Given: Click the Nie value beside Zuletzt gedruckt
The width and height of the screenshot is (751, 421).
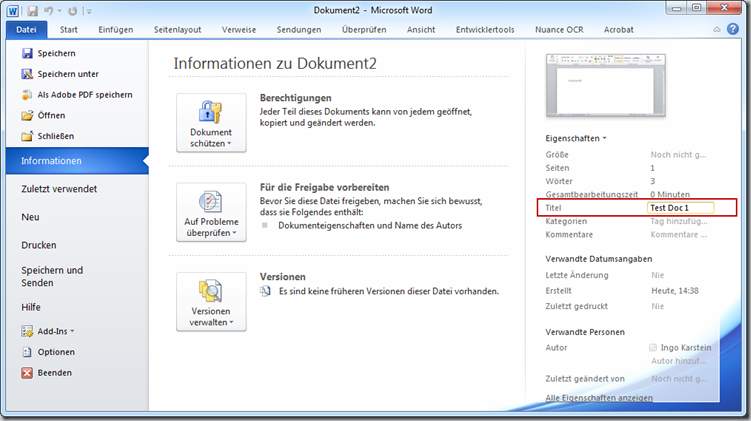Looking at the screenshot, I should tap(658, 306).
